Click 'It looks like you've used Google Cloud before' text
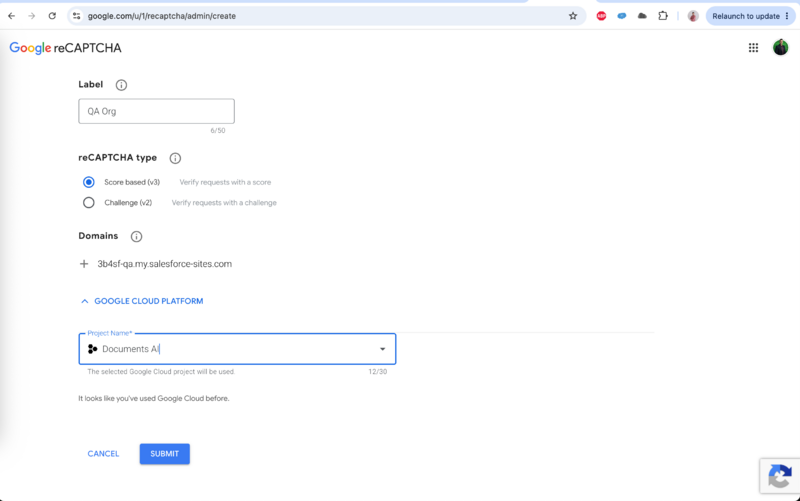Viewport: 800px width, 501px height. 154,398
